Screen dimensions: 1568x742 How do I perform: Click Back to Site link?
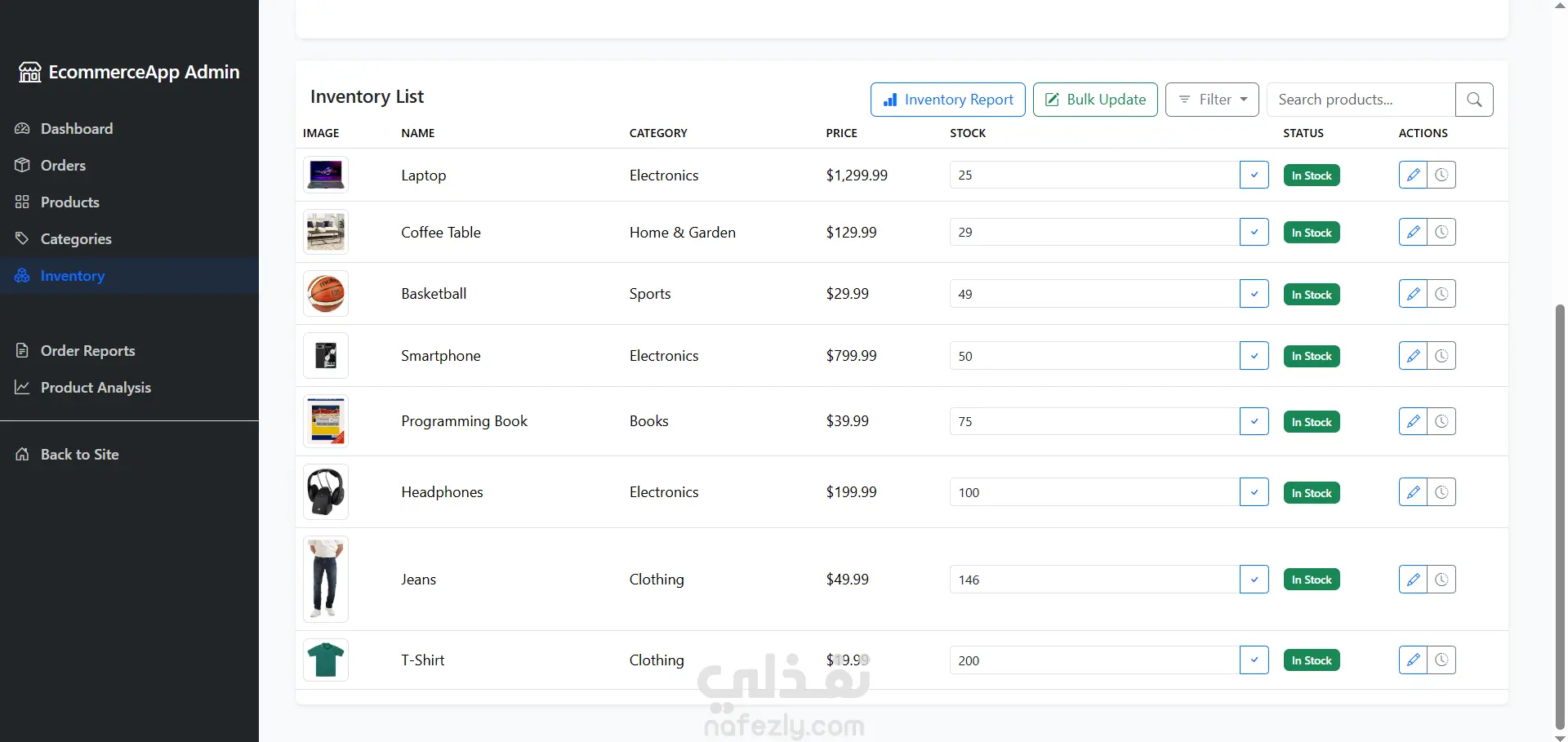pyautogui.click(x=129, y=455)
